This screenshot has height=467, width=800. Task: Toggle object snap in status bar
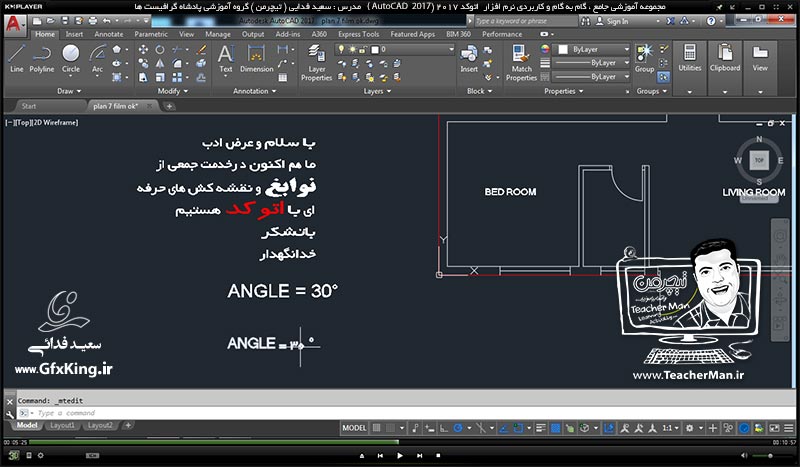point(518,428)
